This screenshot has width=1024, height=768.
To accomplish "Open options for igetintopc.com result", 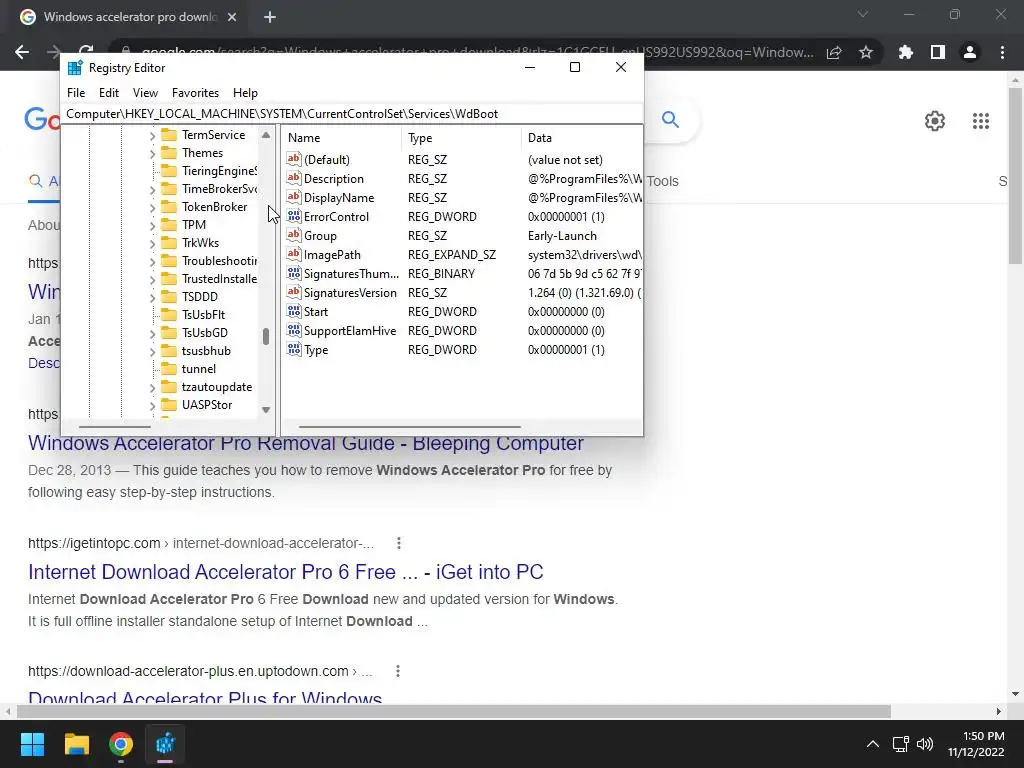I will click(x=398, y=543).
